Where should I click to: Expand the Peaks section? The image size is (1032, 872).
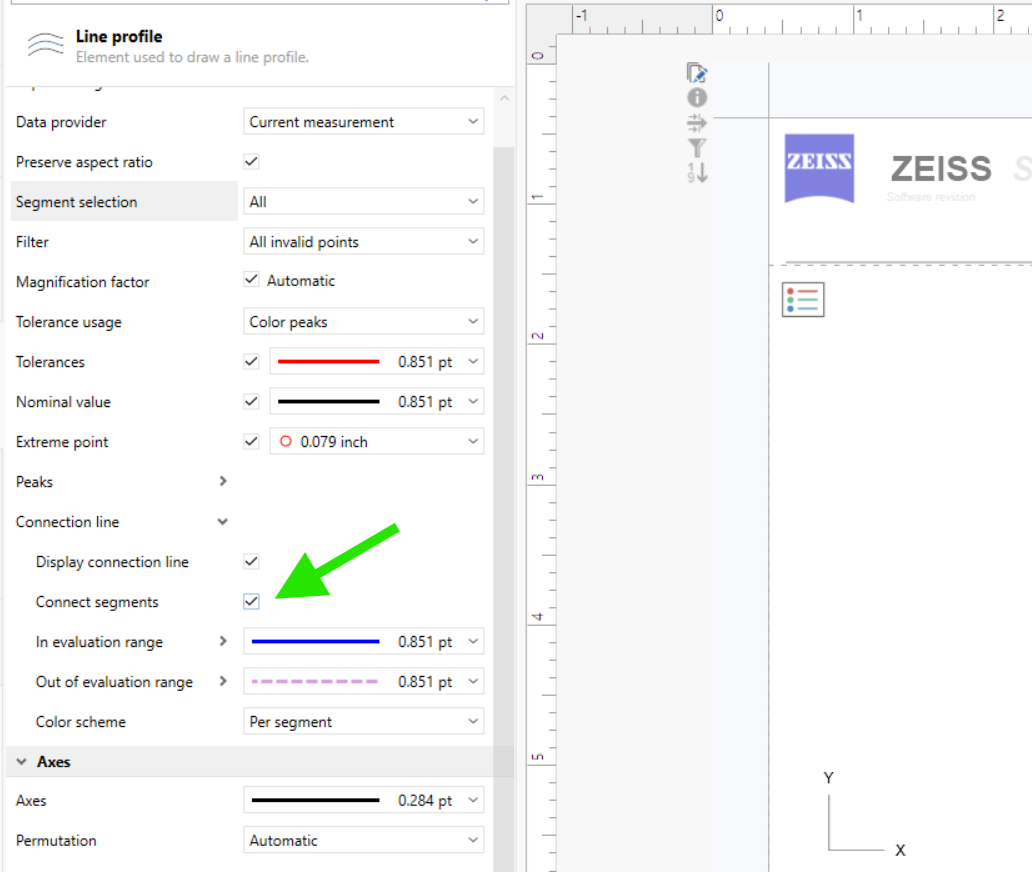[223, 481]
